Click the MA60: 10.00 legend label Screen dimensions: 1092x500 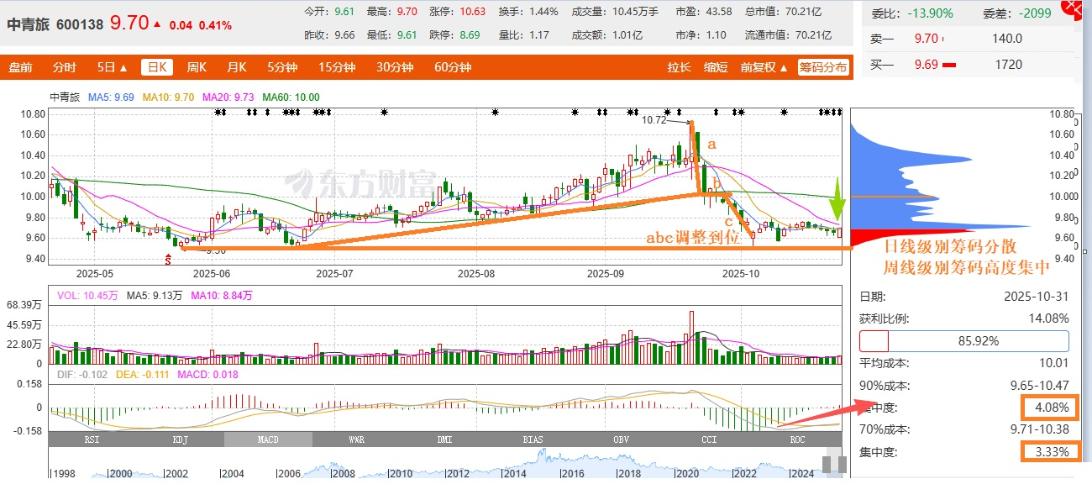(290, 97)
